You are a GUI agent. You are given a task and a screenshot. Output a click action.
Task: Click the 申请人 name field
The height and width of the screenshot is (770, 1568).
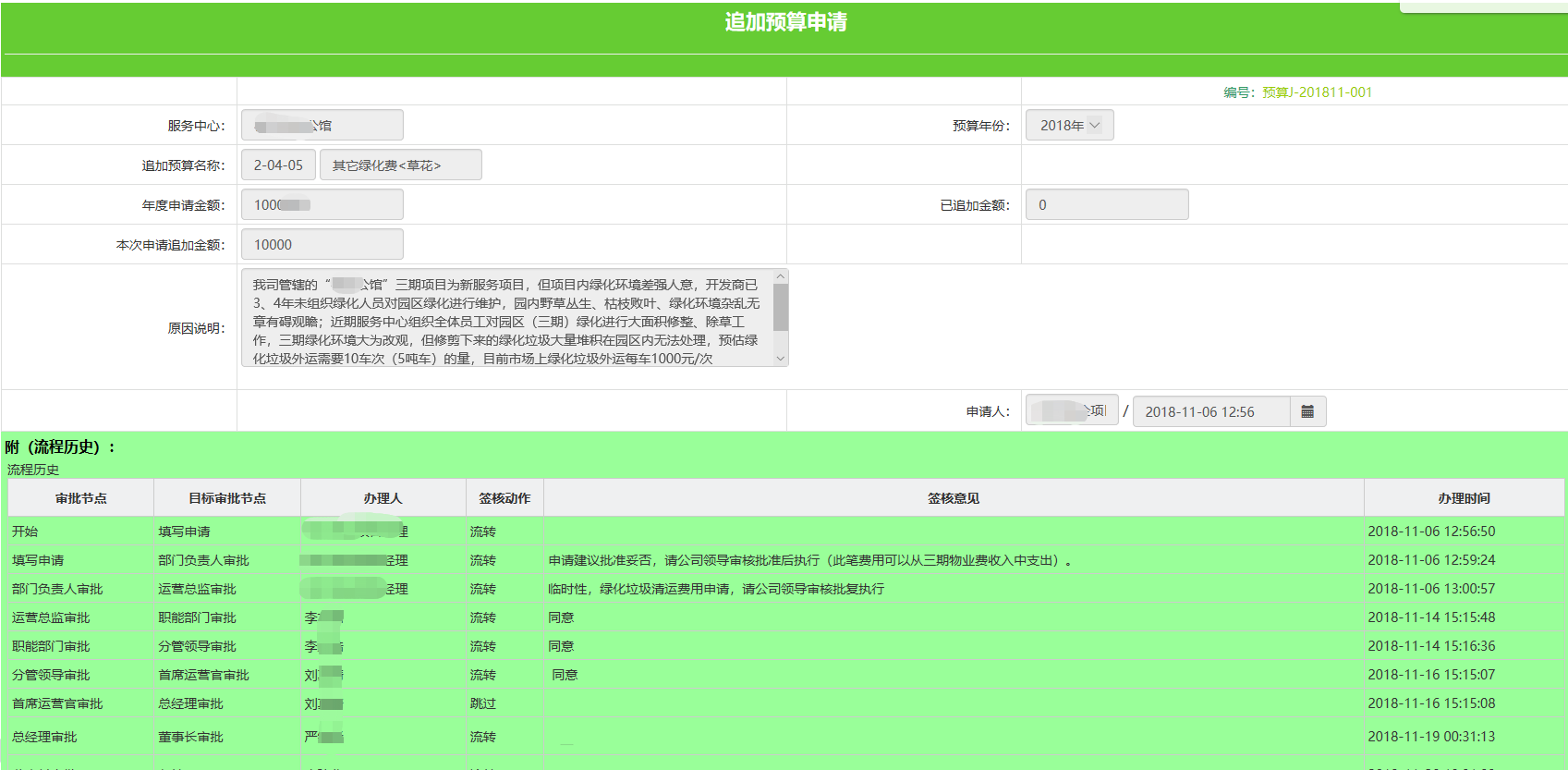coord(1071,411)
